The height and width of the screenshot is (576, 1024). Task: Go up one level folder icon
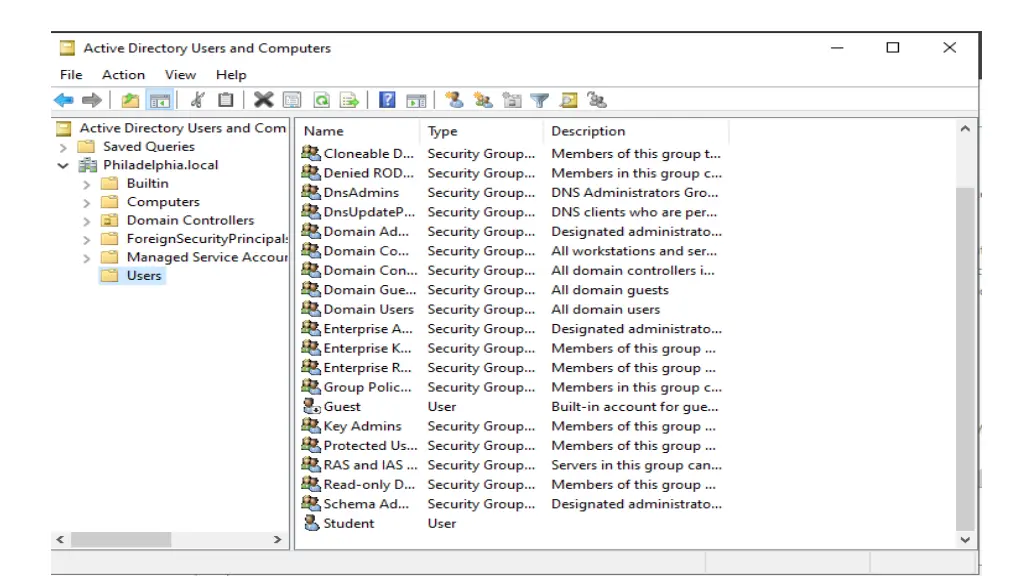click(x=130, y=100)
